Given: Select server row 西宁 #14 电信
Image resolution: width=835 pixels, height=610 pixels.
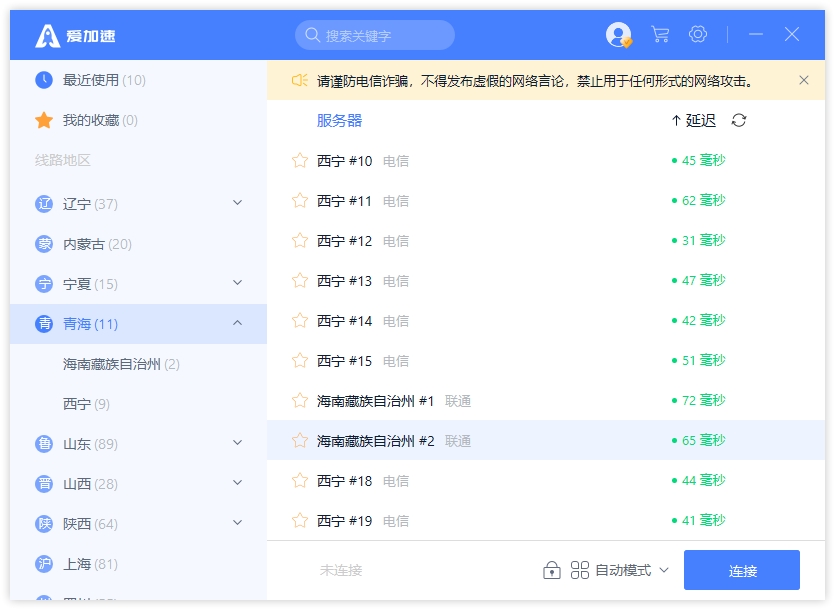Looking at the screenshot, I should (546, 320).
